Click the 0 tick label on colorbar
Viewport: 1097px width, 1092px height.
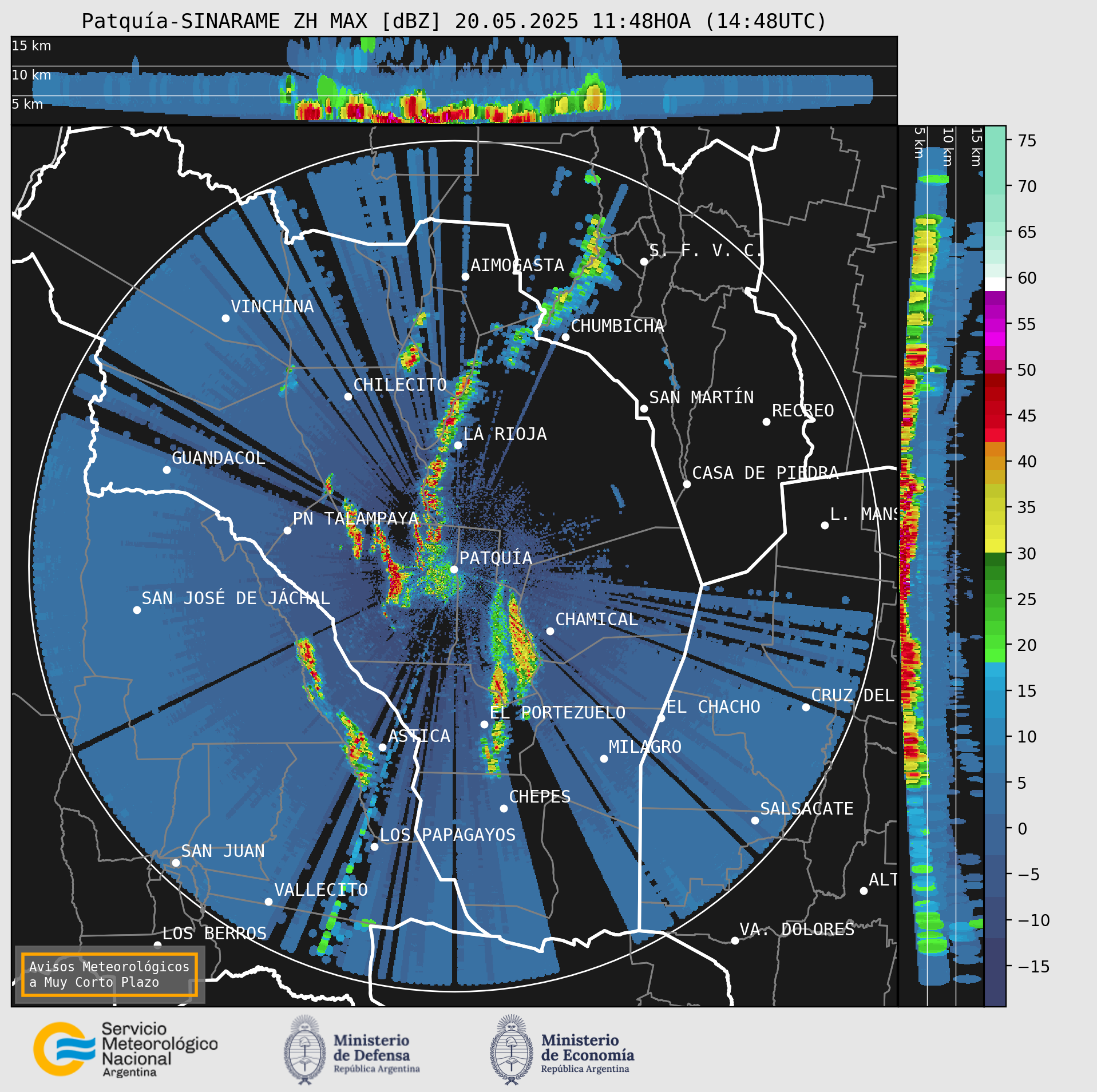pyautogui.click(x=1022, y=828)
